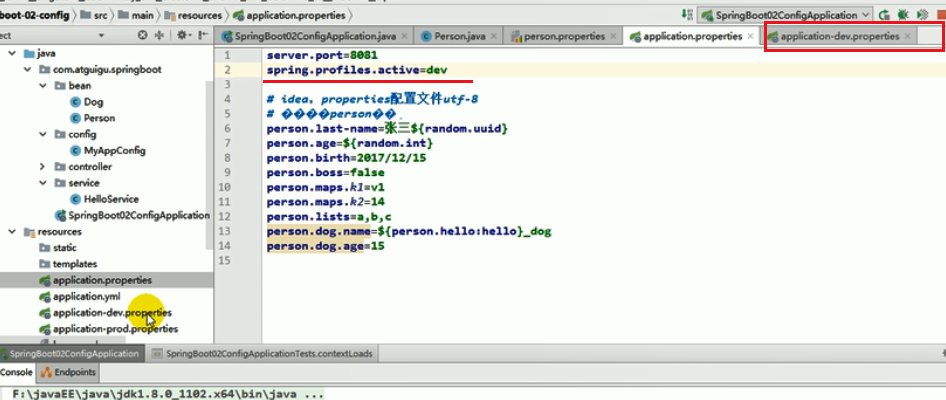Click the person.boss=false line
The image size is (946, 400).
click(x=326, y=173)
